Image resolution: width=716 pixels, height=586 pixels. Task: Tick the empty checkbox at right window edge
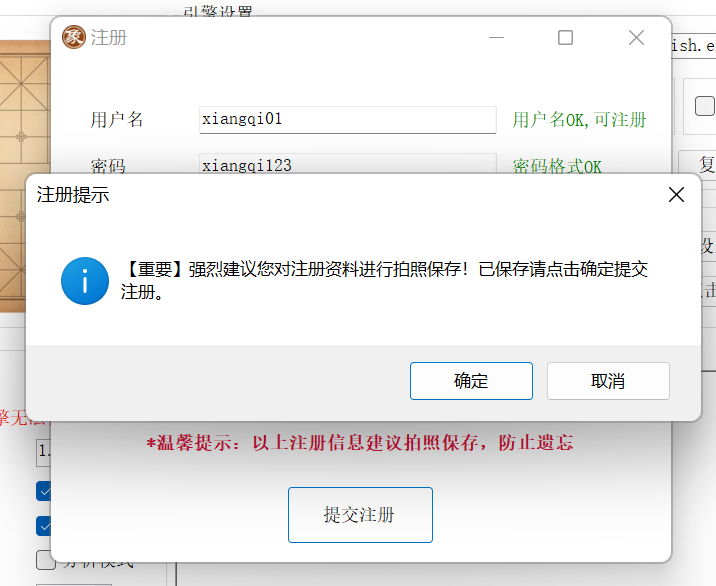(x=704, y=106)
